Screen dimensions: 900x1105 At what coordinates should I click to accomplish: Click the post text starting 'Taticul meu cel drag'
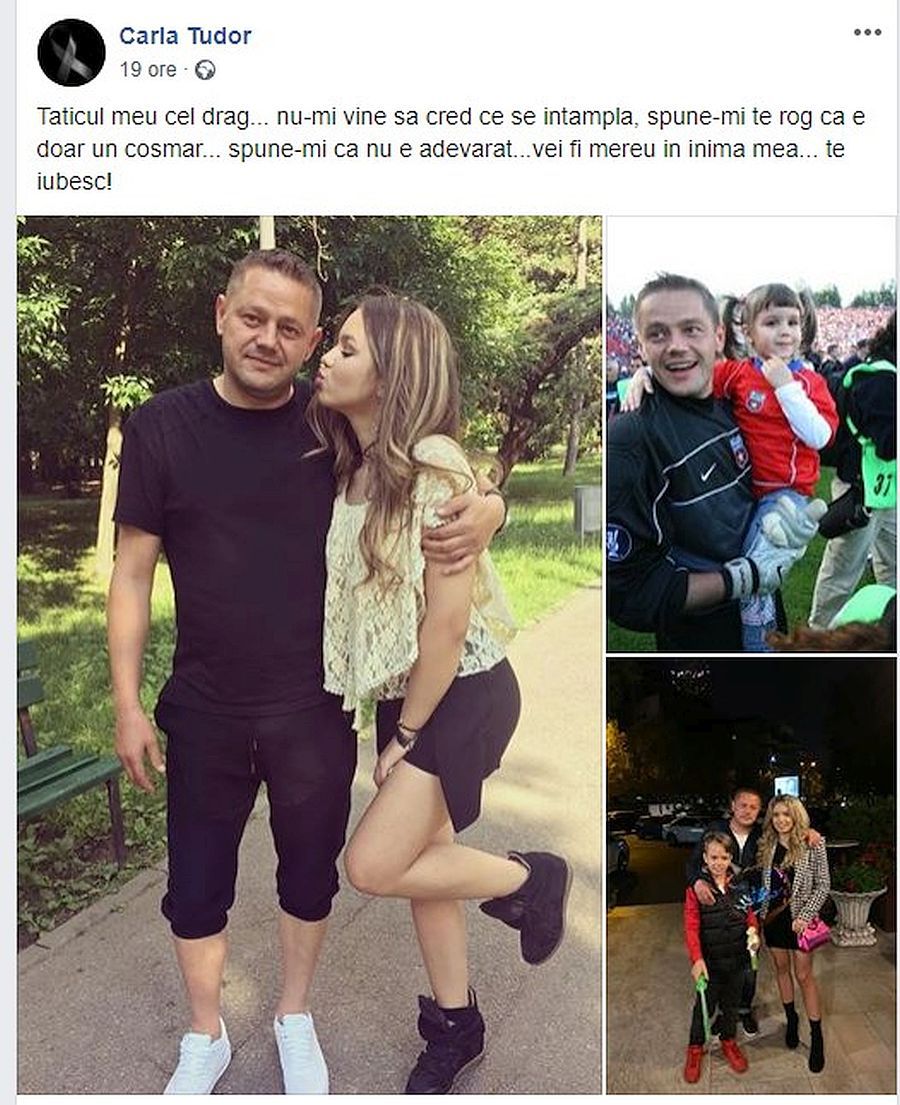point(450,149)
